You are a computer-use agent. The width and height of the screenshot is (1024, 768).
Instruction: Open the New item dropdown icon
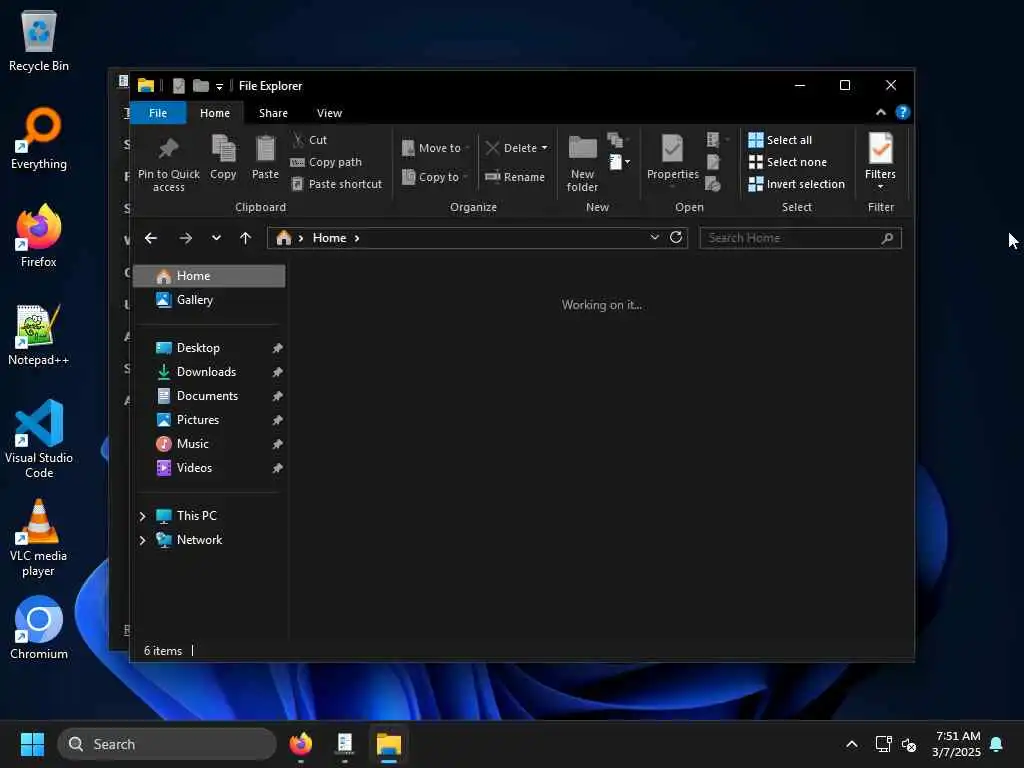tap(619, 162)
